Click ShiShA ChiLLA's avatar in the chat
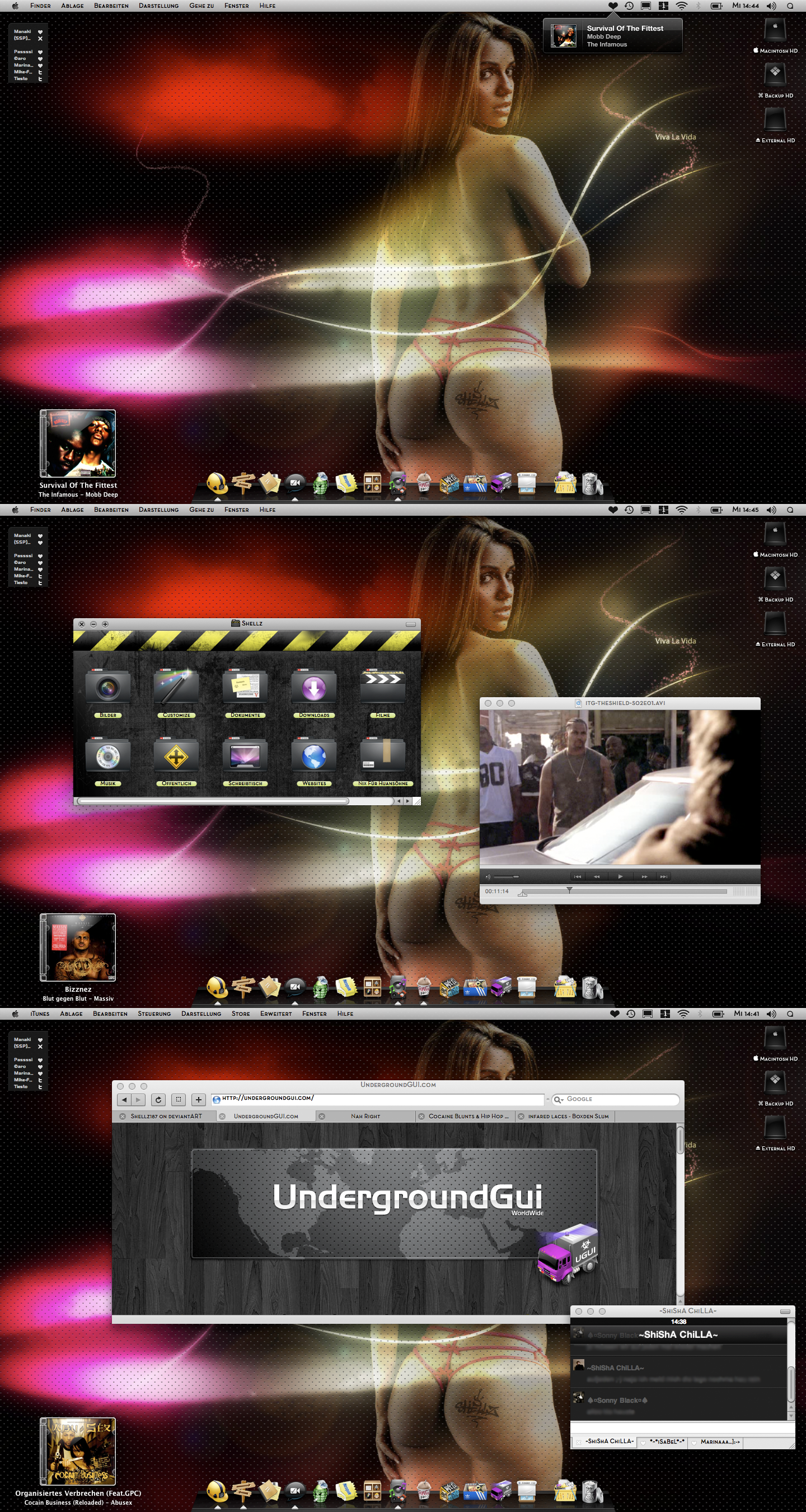This screenshot has height=1512, width=806. tap(578, 1365)
